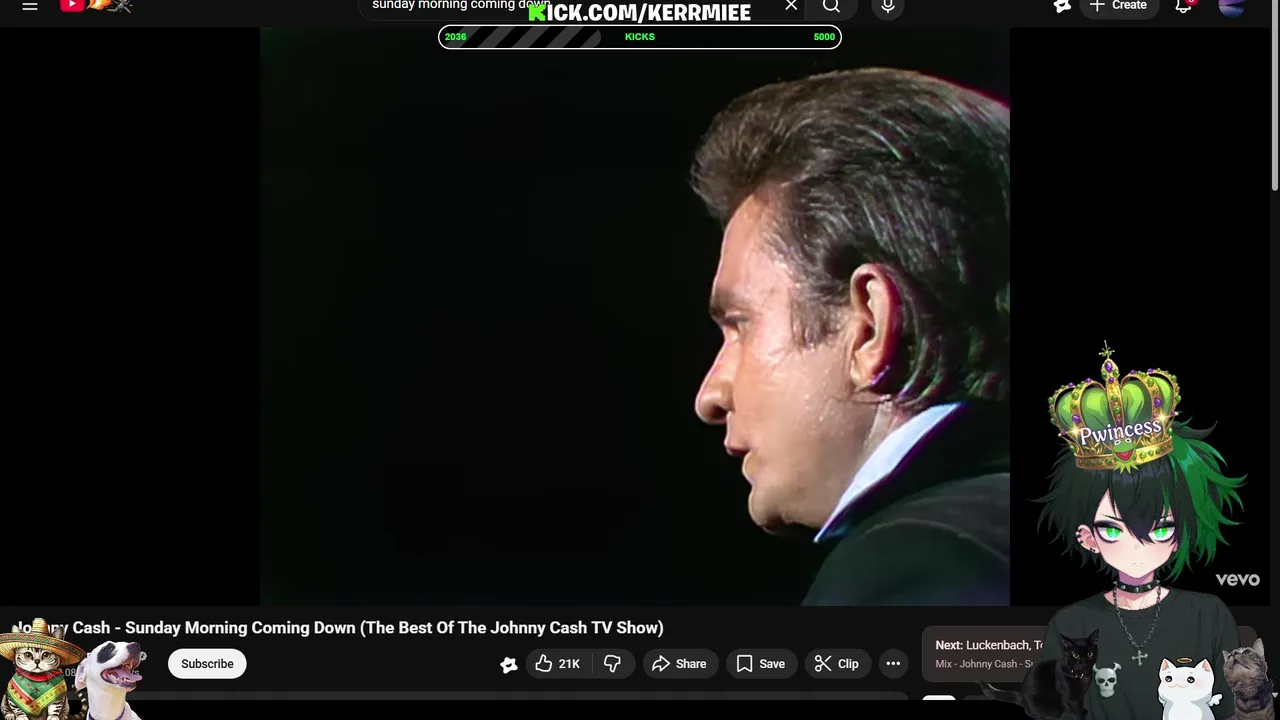The height and width of the screenshot is (720, 1280).
Task: Open the Create menu
Action: (1118, 6)
